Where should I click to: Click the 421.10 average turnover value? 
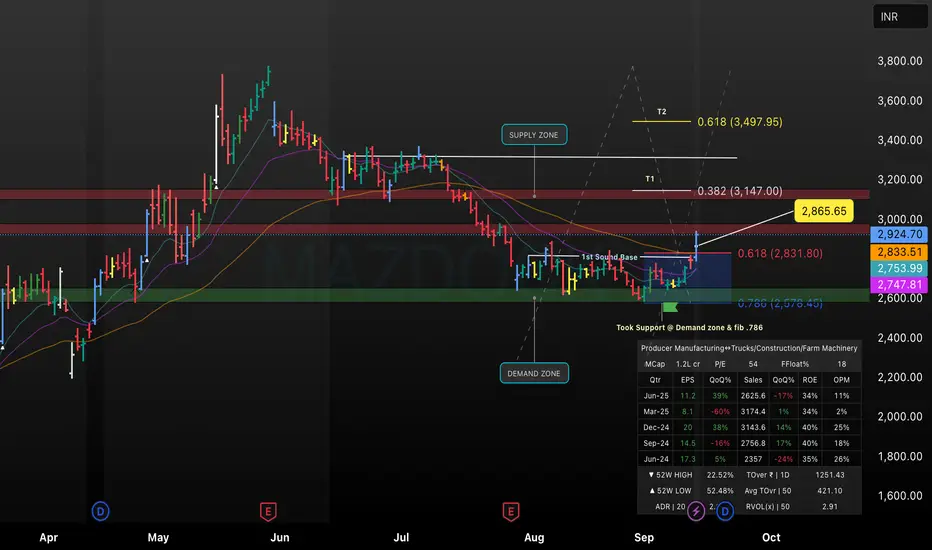[x=830, y=491]
